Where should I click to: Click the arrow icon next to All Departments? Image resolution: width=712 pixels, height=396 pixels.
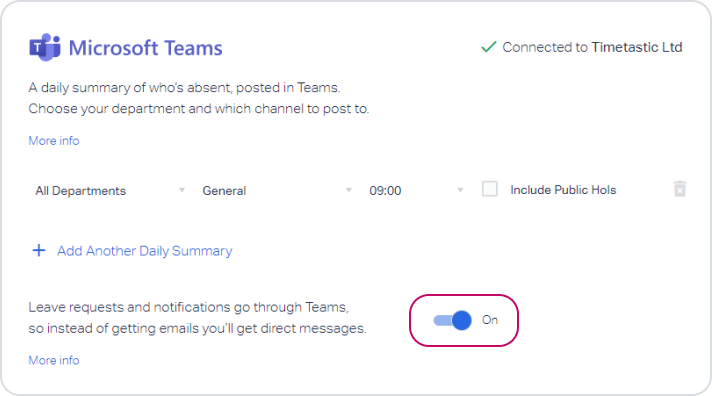pos(182,190)
